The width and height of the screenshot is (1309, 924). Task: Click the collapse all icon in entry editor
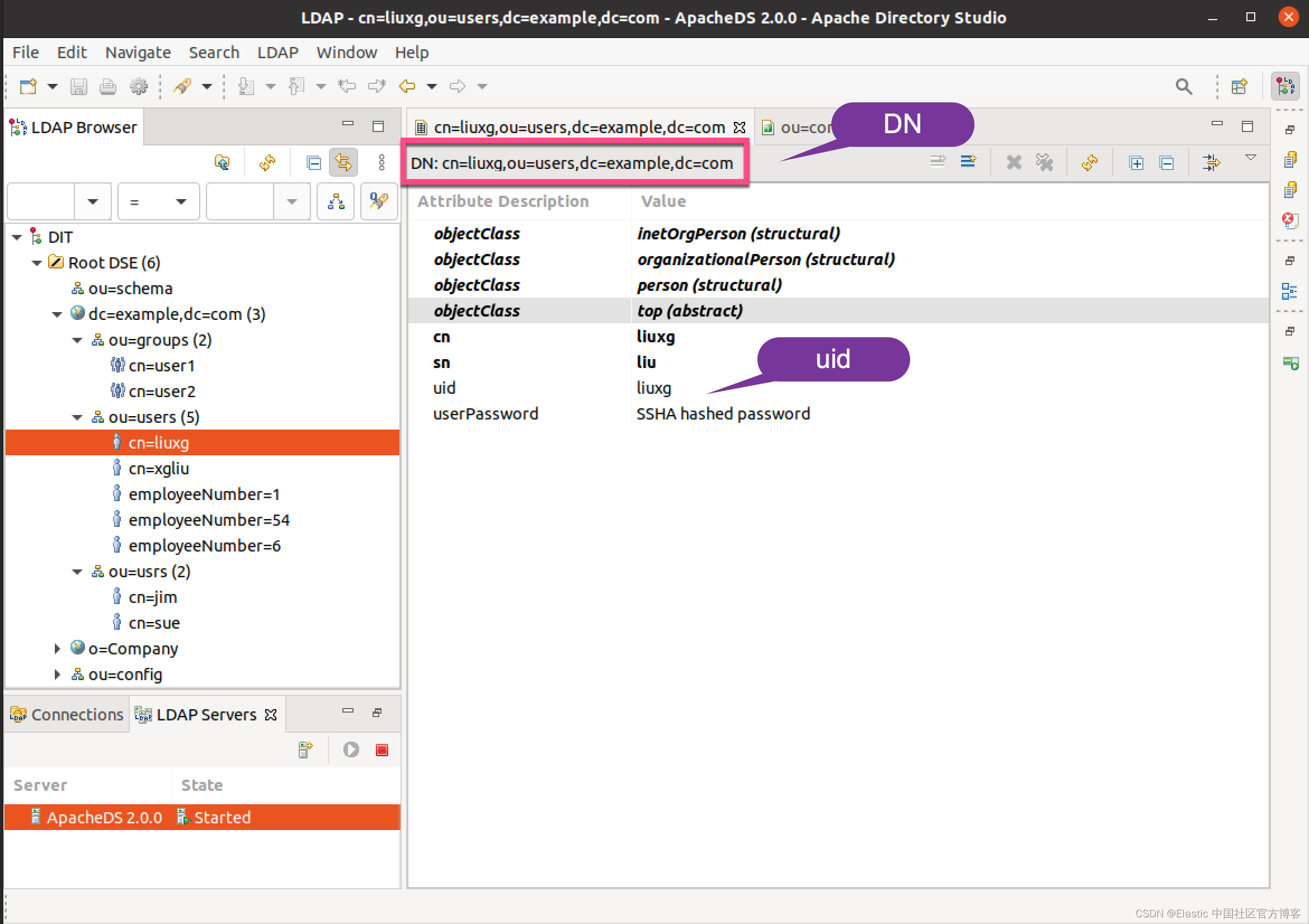pyautogui.click(x=1166, y=163)
